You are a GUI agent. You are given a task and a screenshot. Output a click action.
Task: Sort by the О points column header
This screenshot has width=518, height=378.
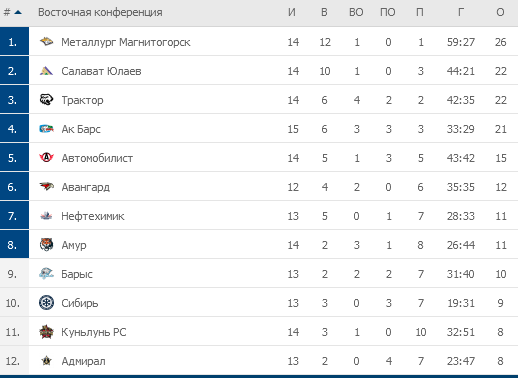pyautogui.click(x=500, y=12)
